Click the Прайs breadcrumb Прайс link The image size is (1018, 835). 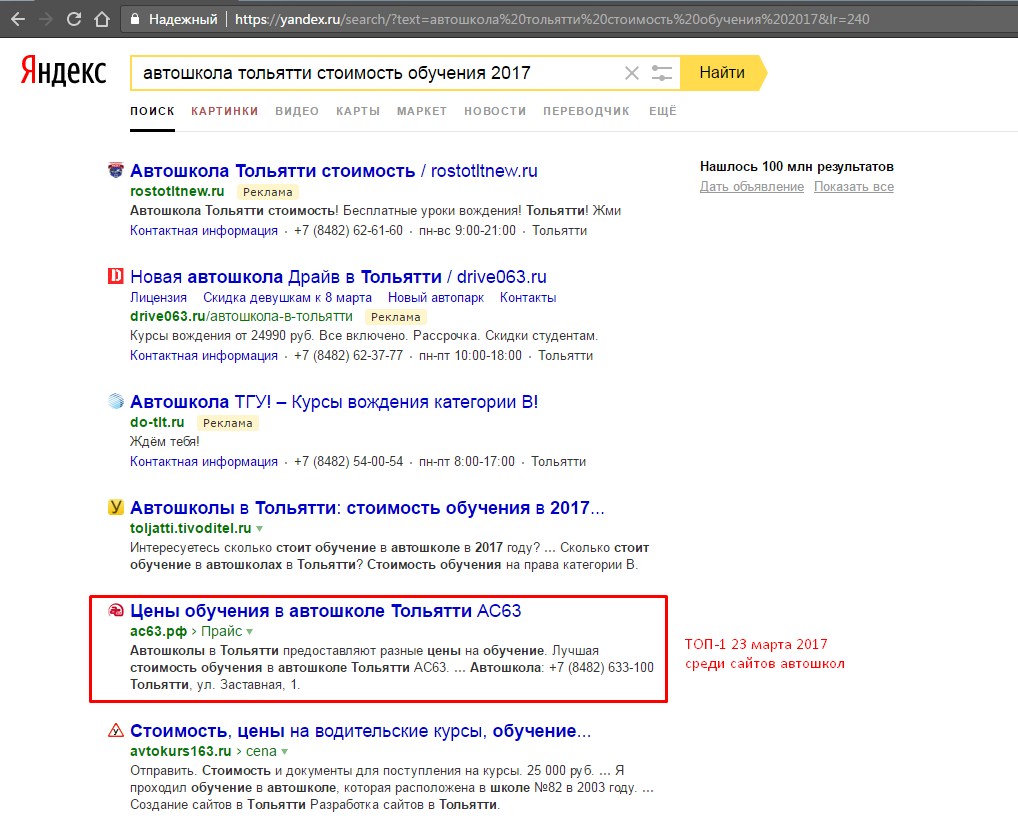tap(221, 631)
